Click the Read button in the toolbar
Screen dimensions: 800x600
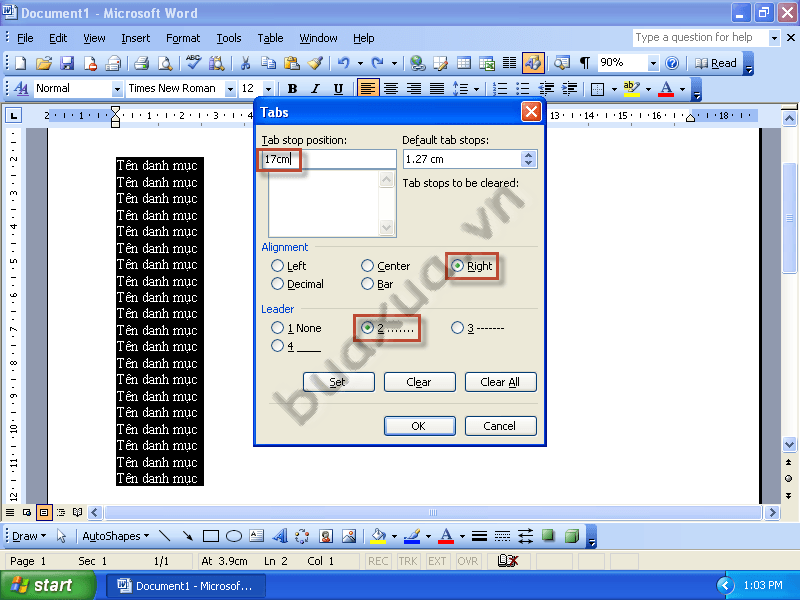point(716,63)
